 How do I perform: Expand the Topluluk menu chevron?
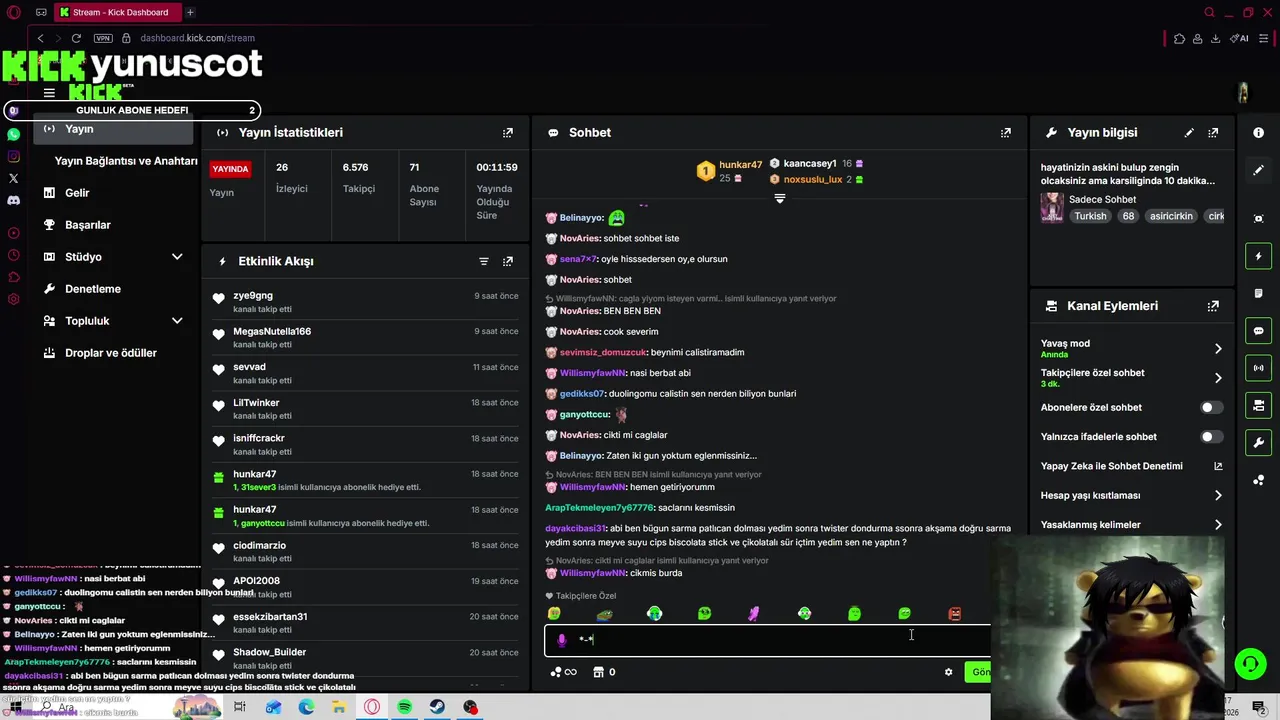[177, 321]
